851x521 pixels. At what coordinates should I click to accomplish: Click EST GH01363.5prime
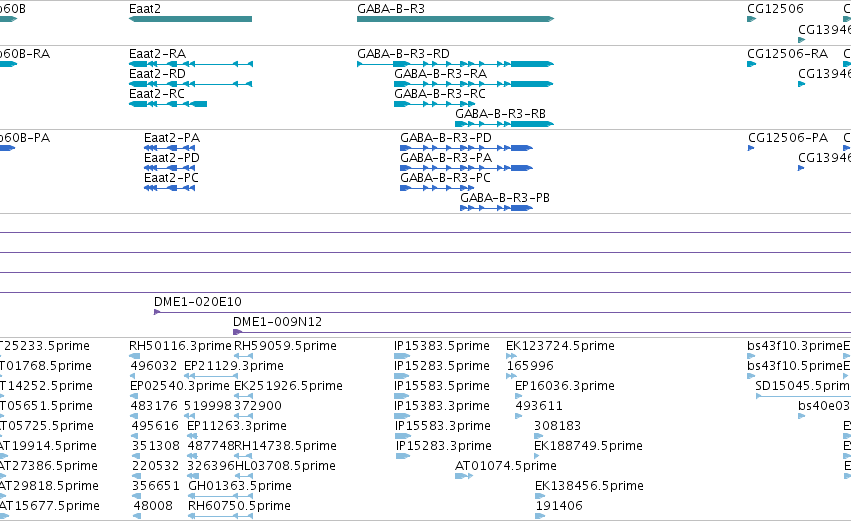coord(240,486)
